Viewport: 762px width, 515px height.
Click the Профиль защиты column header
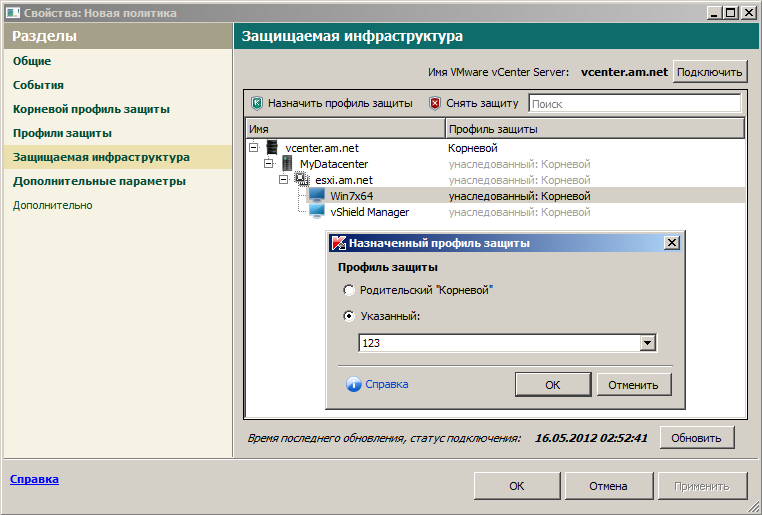pos(595,129)
